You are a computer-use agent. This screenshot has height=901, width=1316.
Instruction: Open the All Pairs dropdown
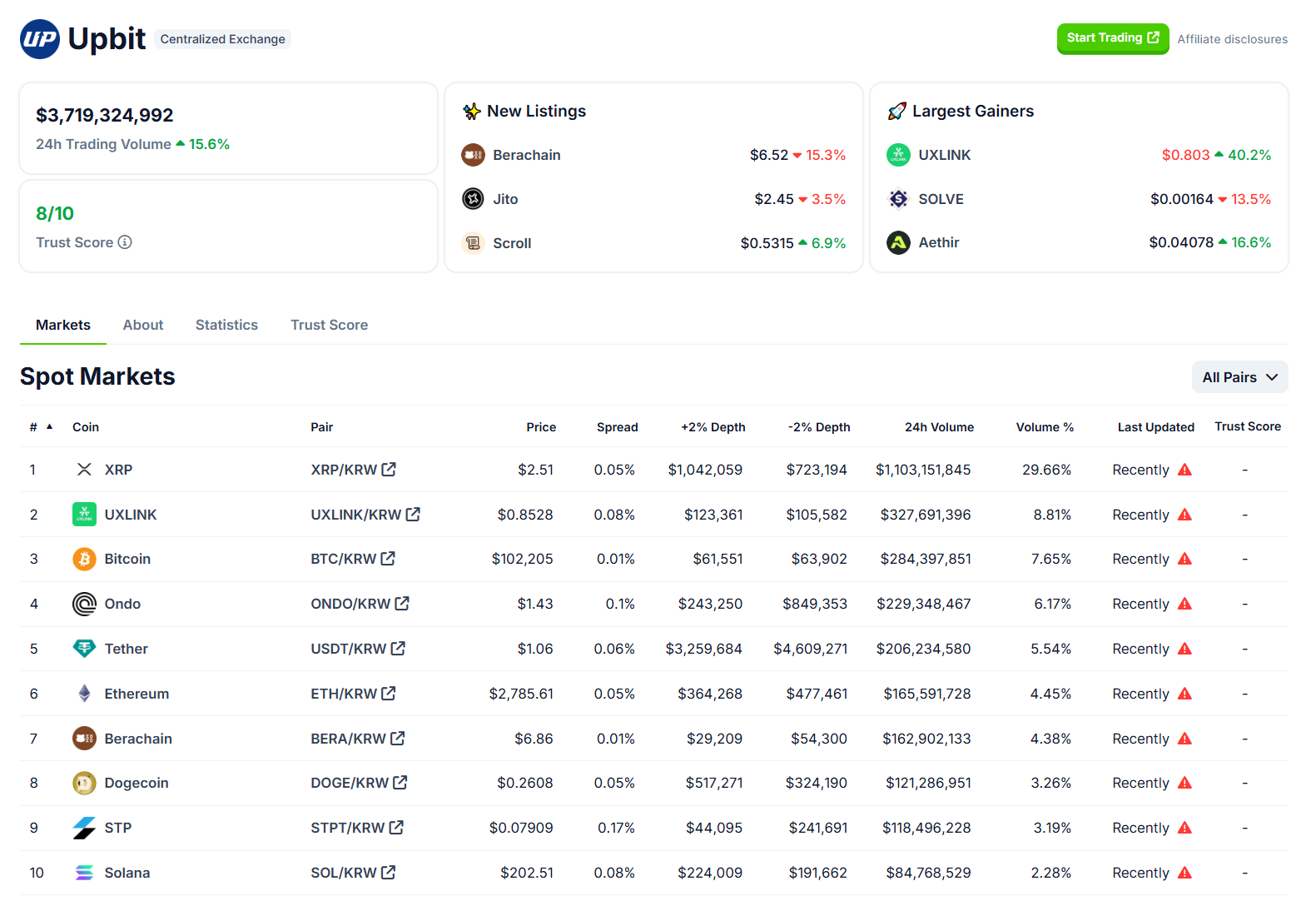pyautogui.click(x=1239, y=377)
